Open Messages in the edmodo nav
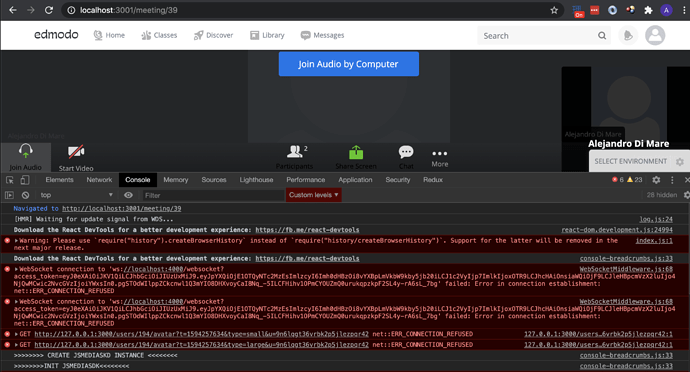The width and height of the screenshot is (690, 372). pyautogui.click(x=322, y=35)
